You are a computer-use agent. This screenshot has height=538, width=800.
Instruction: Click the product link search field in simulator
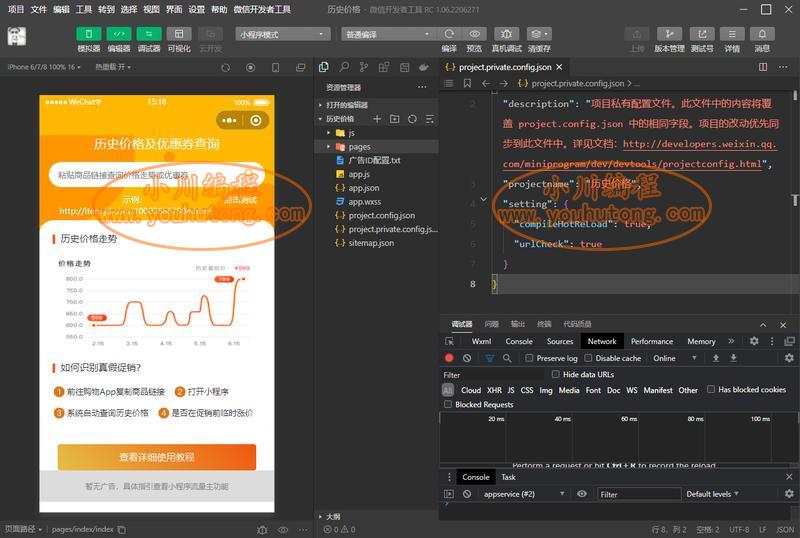[157, 175]
